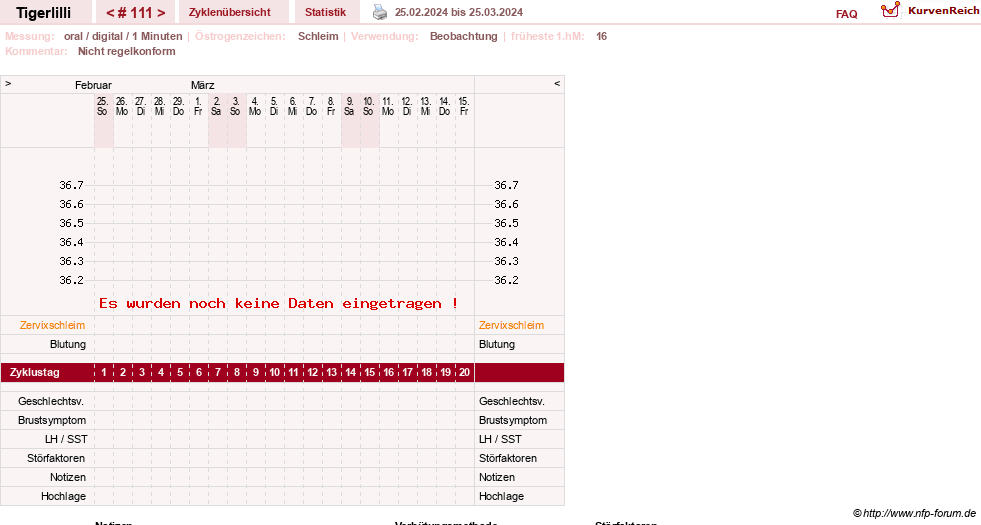Viewport: 981px width, 525px height.
Task: Click the right 36.2 temperature axis label
Action: click(506, 280)
